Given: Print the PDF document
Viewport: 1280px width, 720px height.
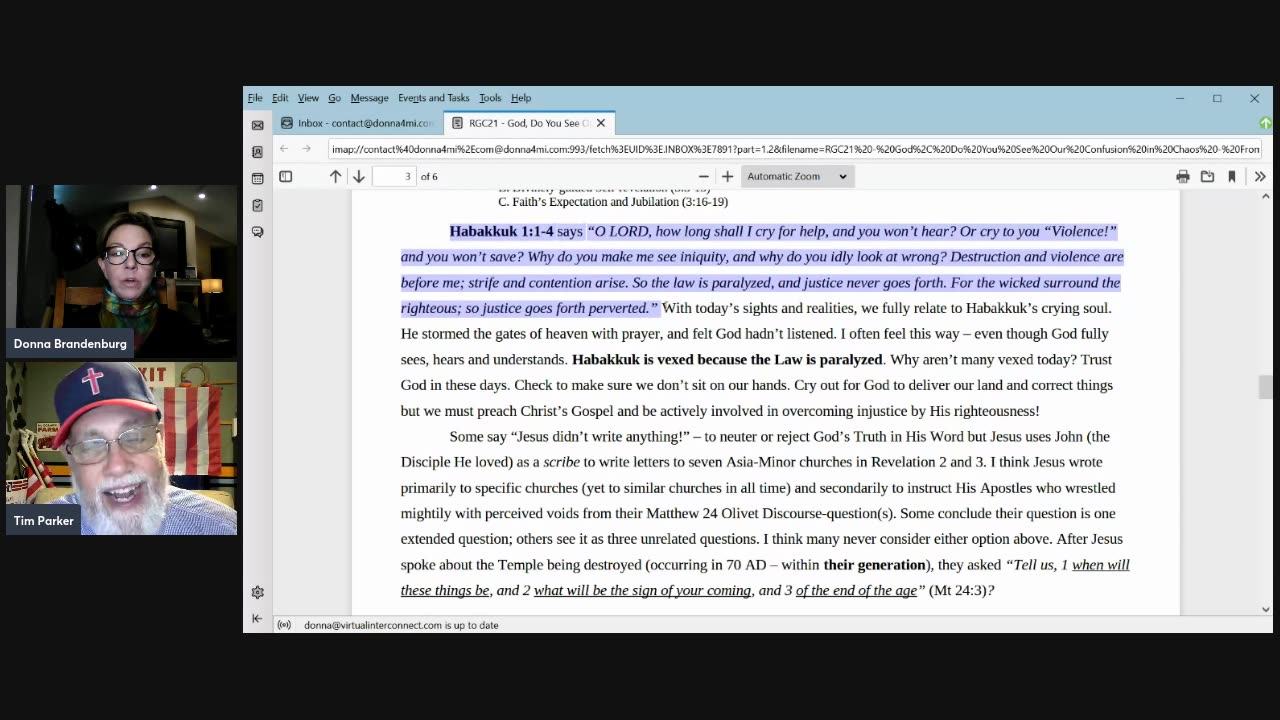Looking at the screenshot, I should 1183,176.
